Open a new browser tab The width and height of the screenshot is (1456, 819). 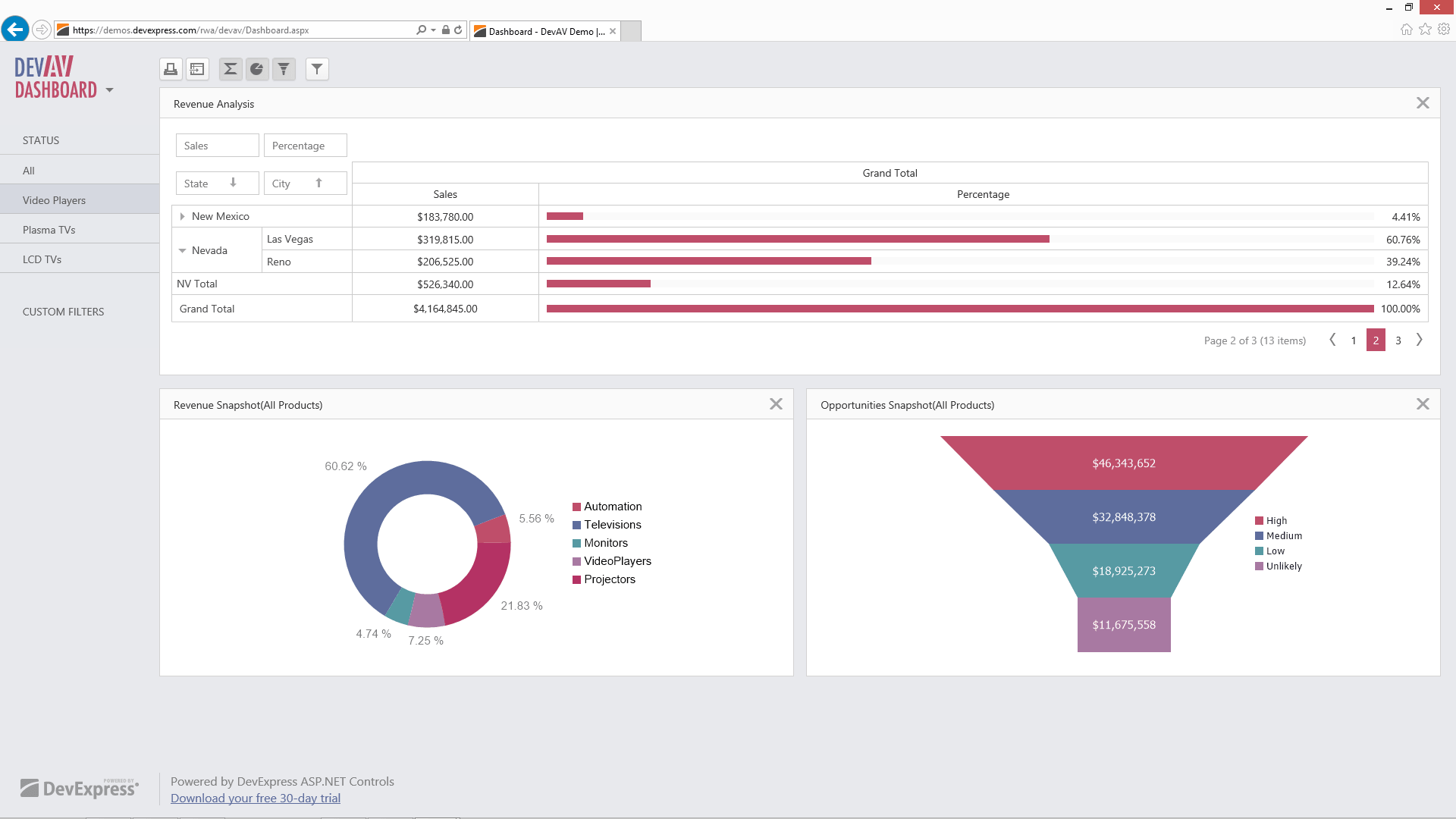pyautogui.click(x=631, y=31)
